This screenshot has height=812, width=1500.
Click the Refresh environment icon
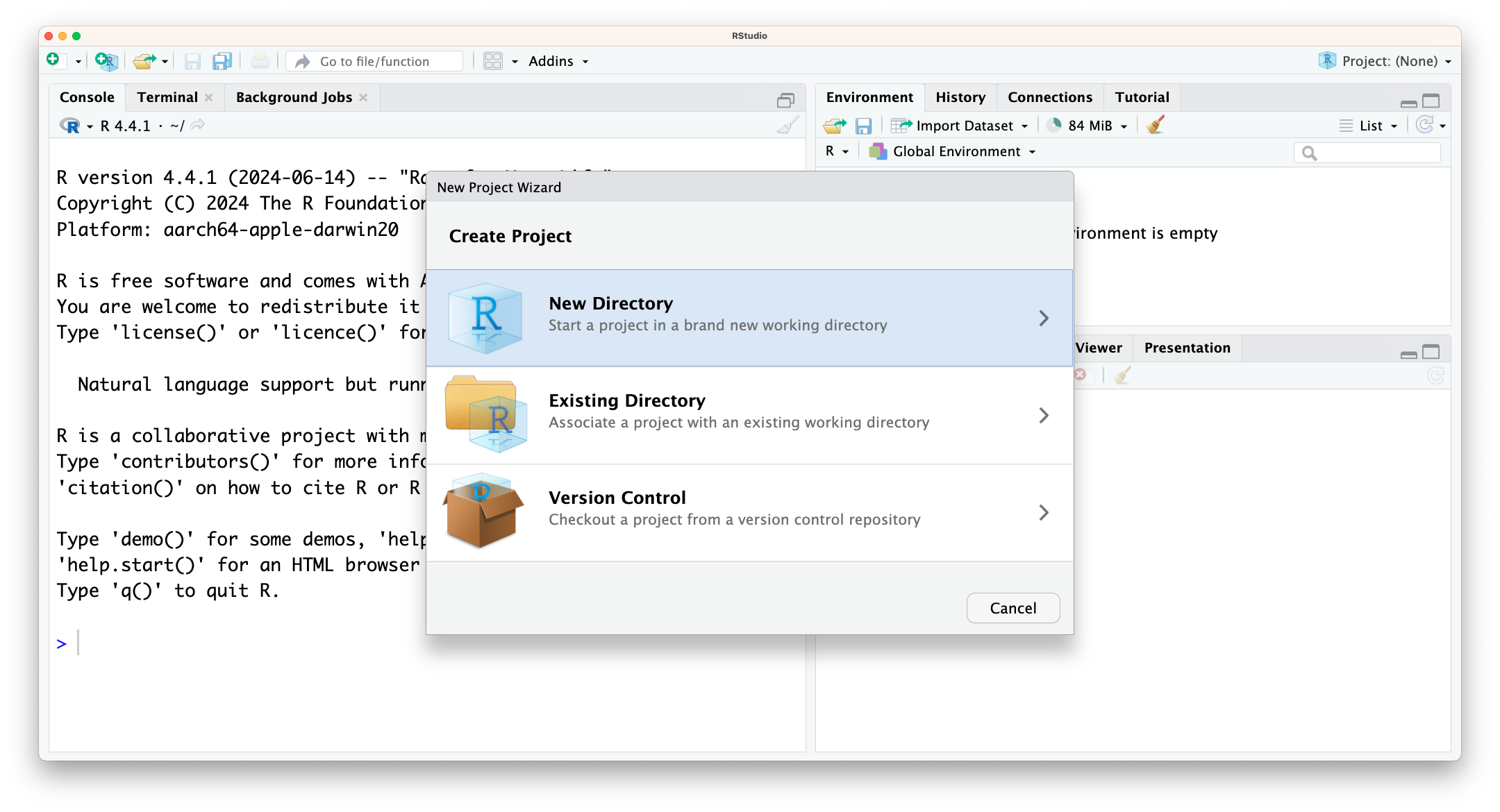[x=1425, y=125]
